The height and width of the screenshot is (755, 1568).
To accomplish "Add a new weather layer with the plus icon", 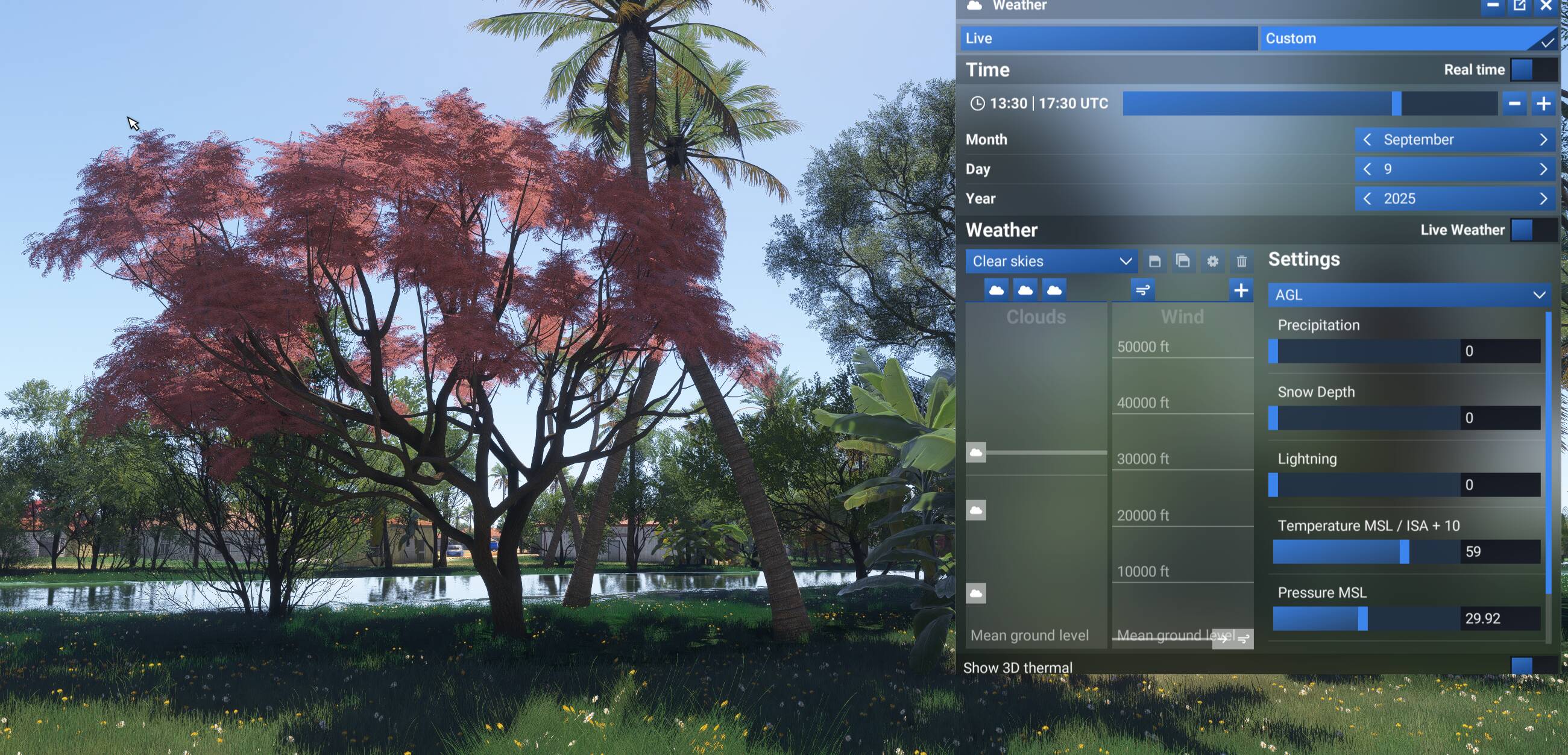I will (1242, 290).
